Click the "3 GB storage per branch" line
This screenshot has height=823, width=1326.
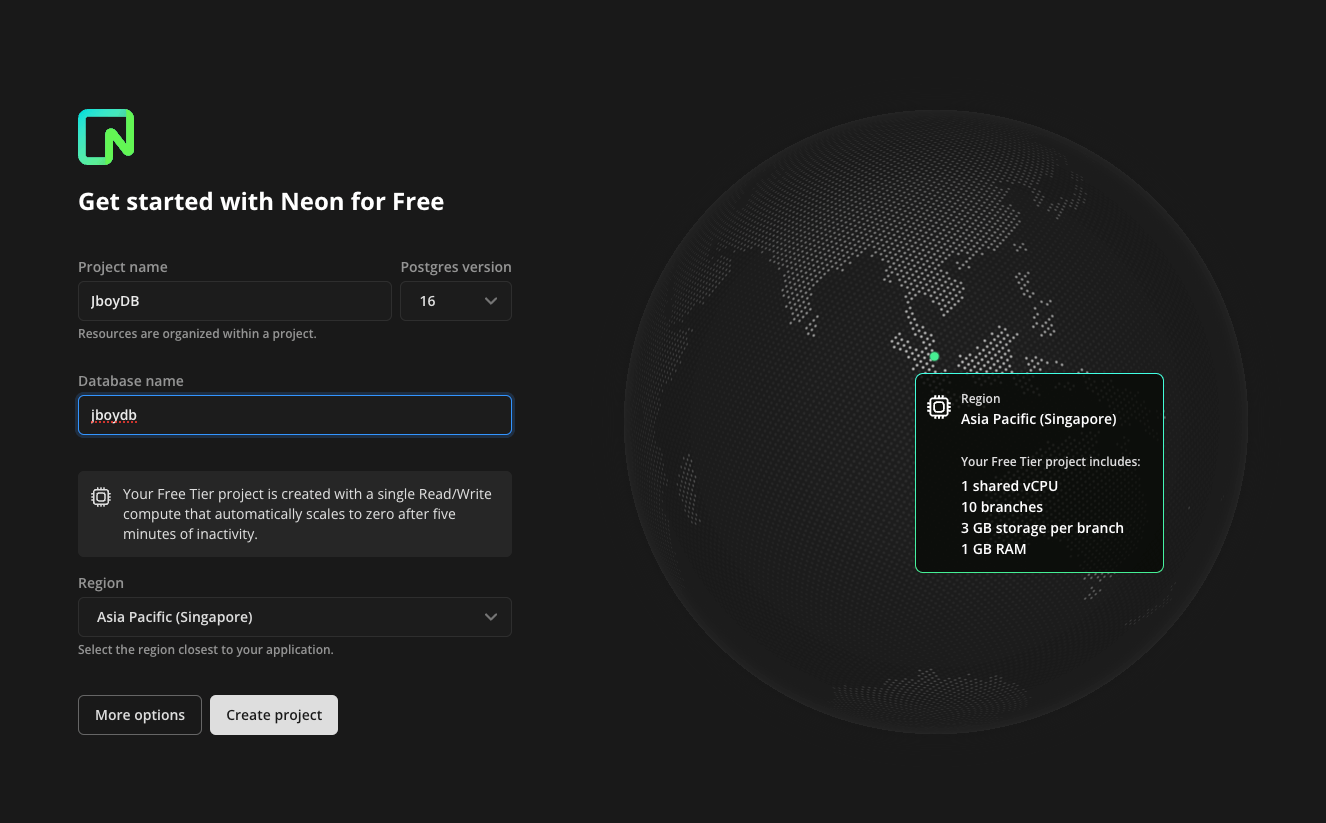(x=1042, y=528)
